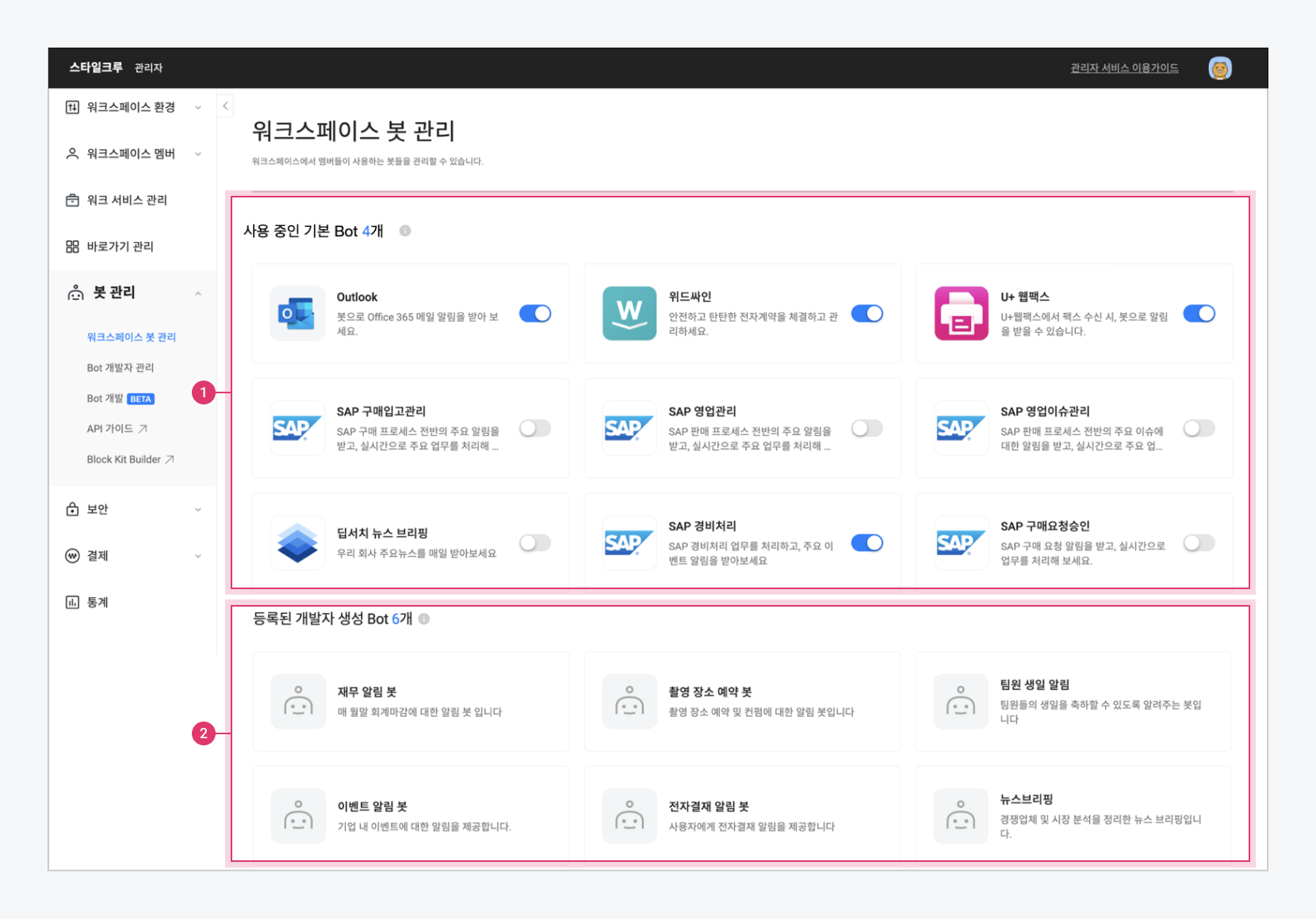Enable the 딥서치 뉴스 브리핑 toggle
Viewport: 1316px width, 919px height.
[535, 543]
